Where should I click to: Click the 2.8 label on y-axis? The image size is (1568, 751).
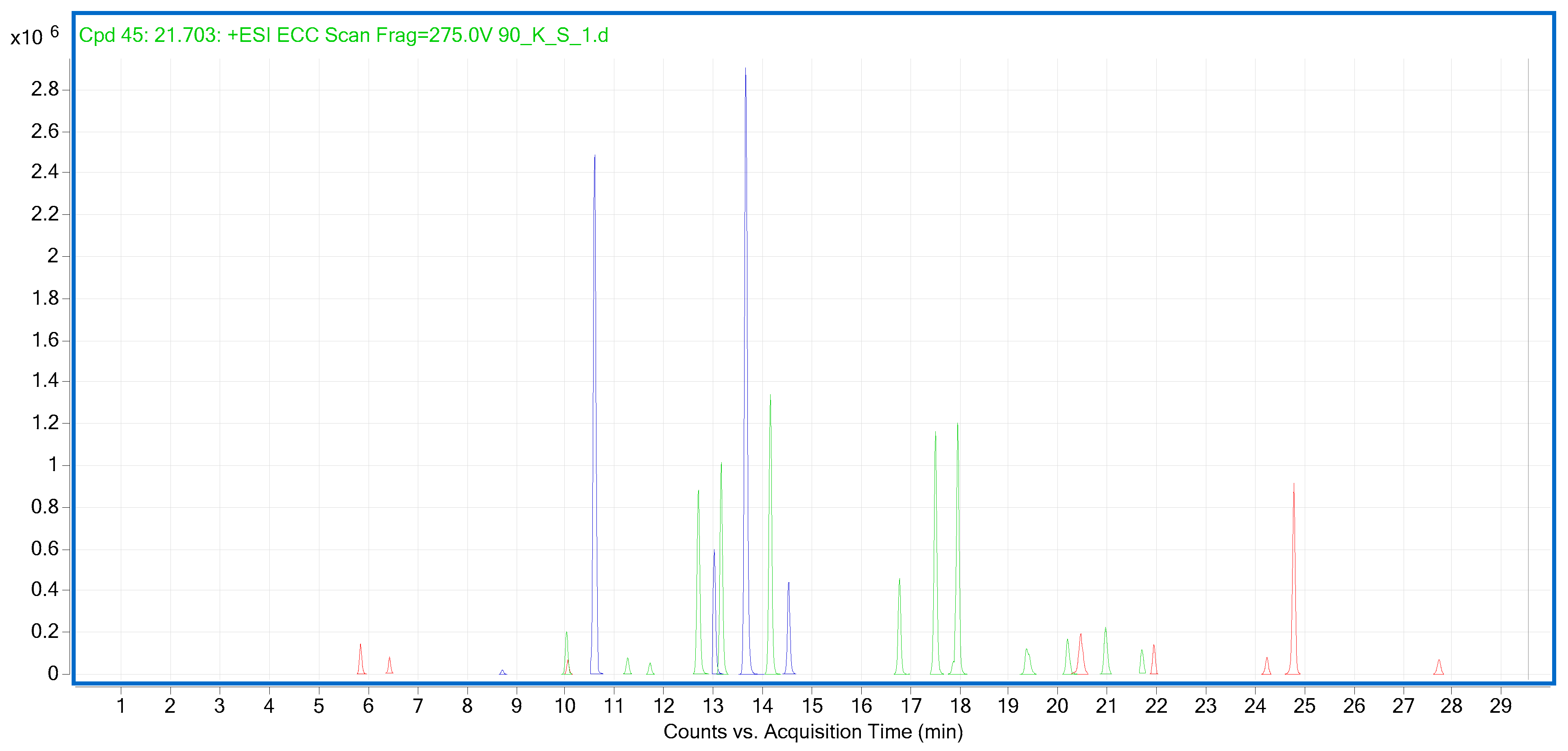44,90
